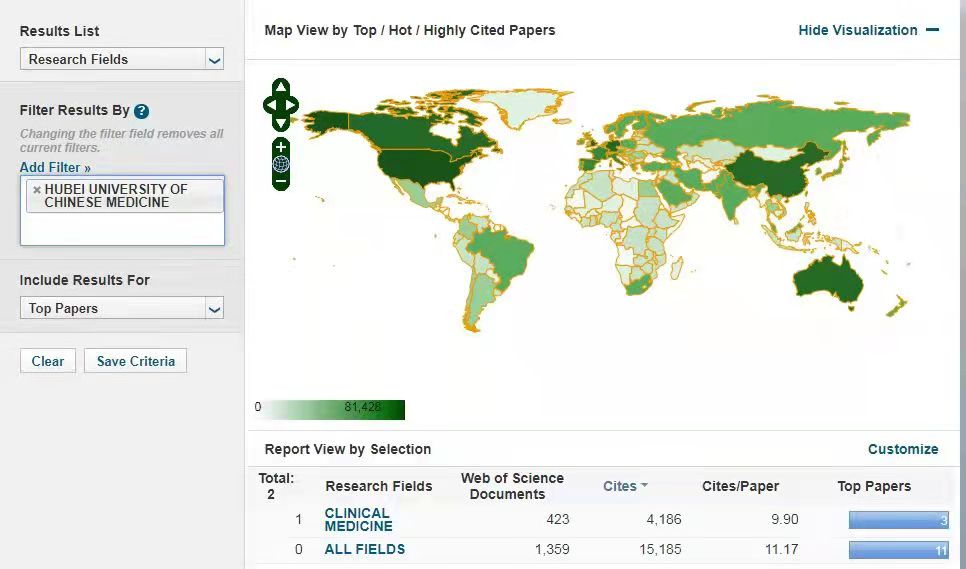Open the Results List dropdown

122,60
